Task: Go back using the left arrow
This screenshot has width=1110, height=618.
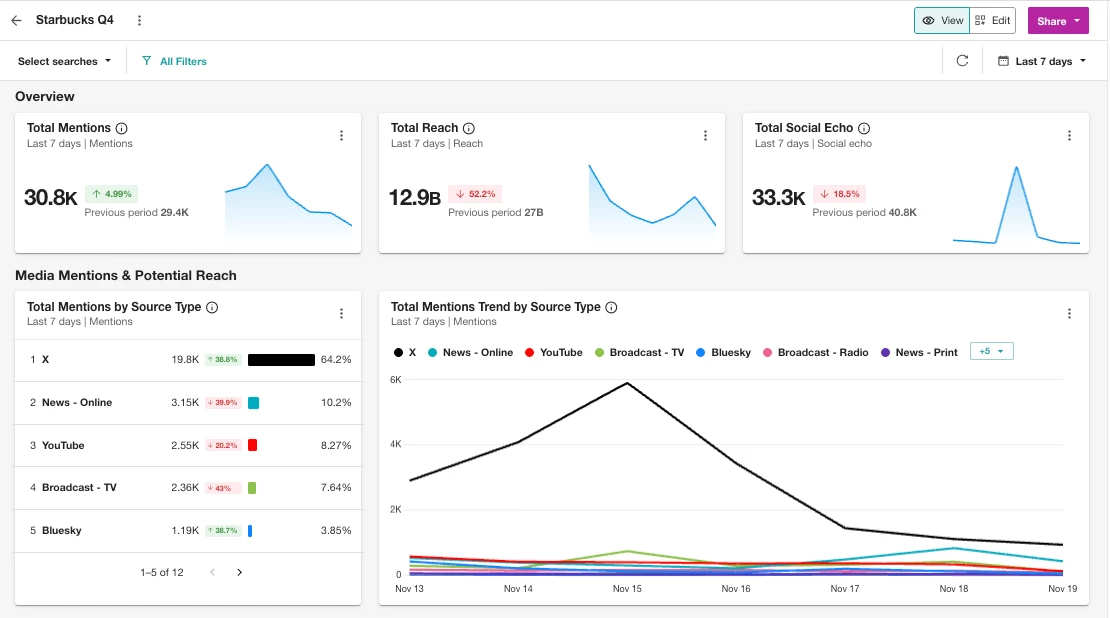Action: [x=16, y=21]
